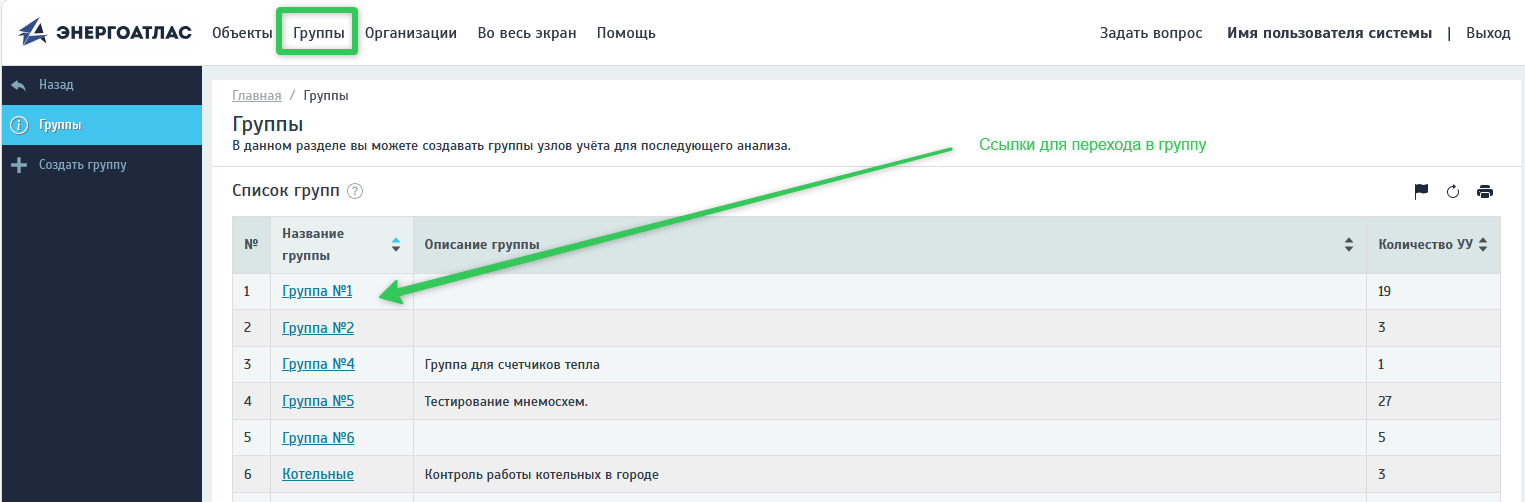Select Назад in the sidebar

(56, 85)
